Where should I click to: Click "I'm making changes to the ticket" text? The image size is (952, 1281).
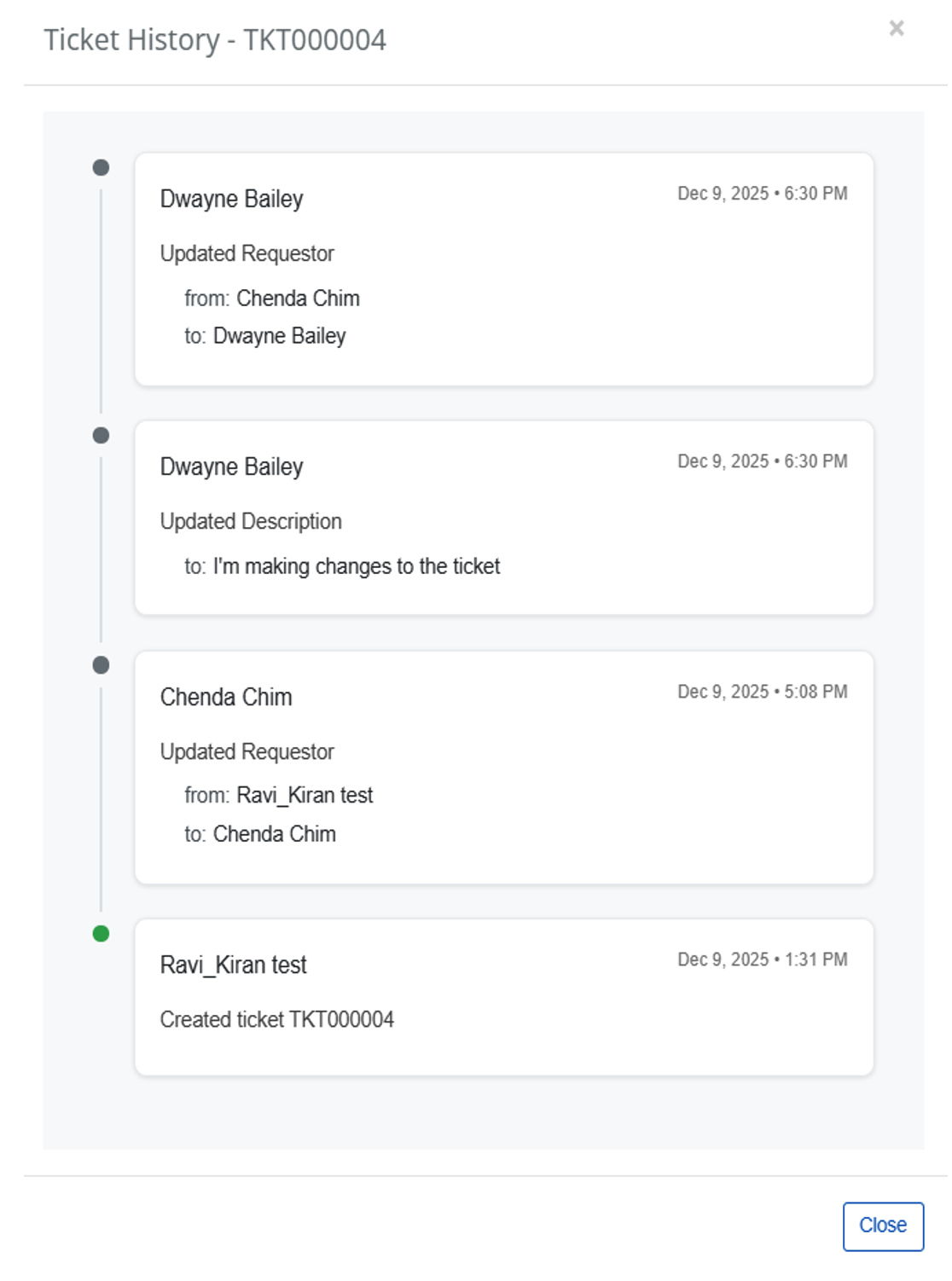pos(356,566)
